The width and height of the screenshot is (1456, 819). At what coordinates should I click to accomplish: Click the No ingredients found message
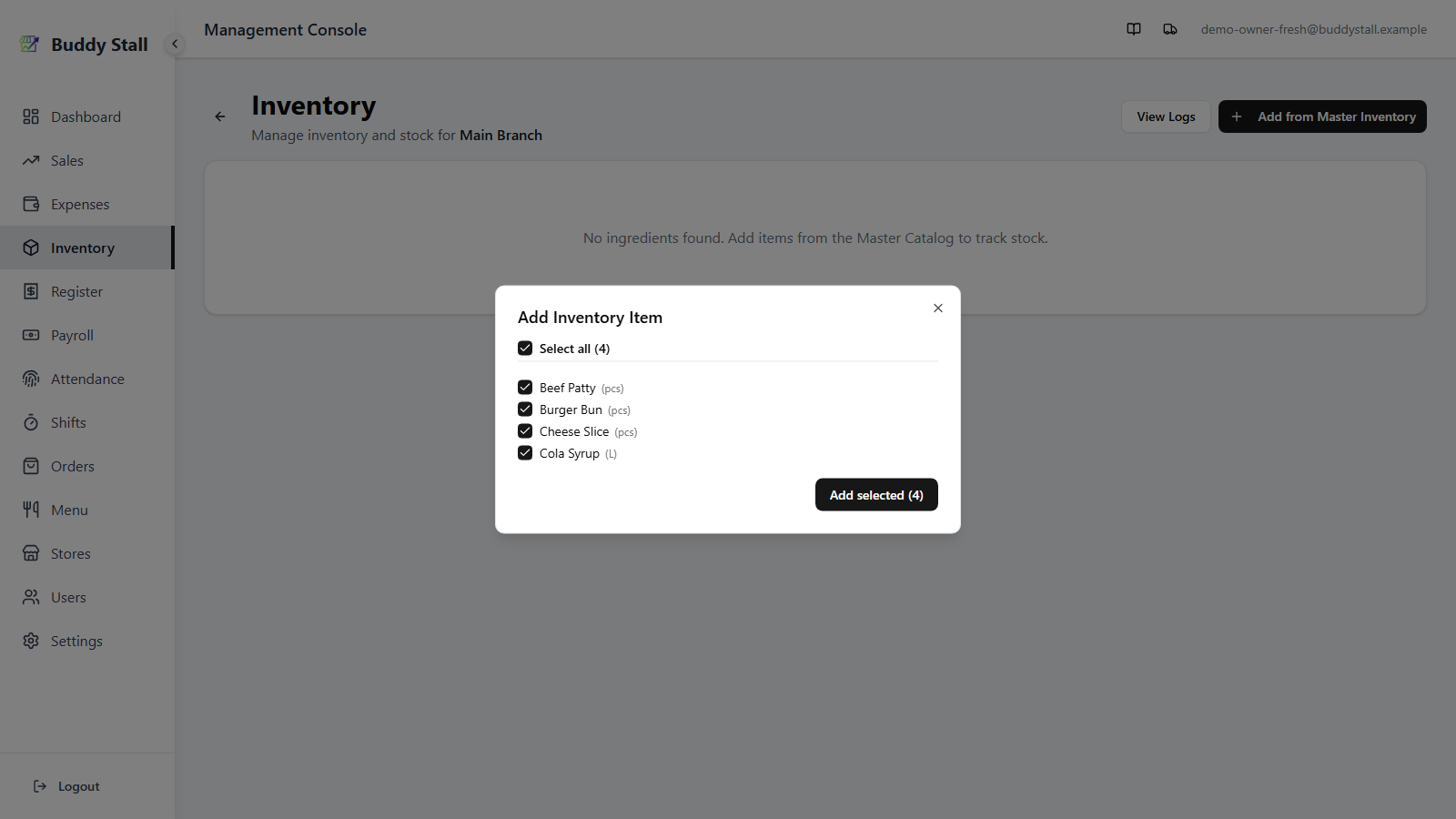pos(815,238)
